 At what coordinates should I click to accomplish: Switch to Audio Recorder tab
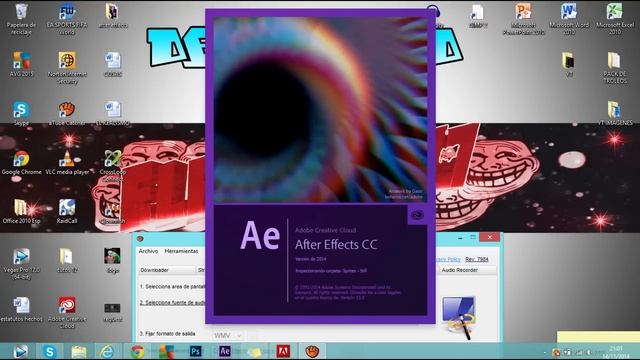(468, 270)
